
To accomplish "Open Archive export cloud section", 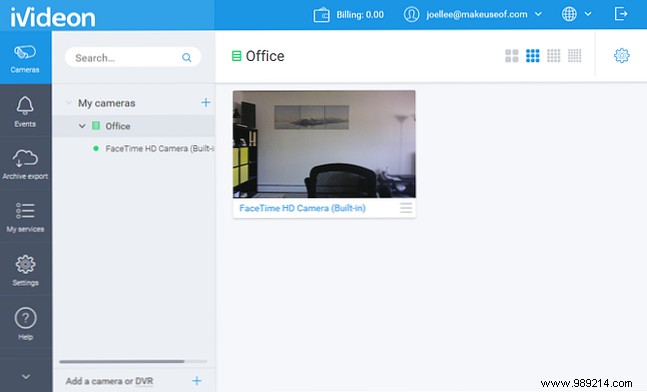I will (25, 164).
